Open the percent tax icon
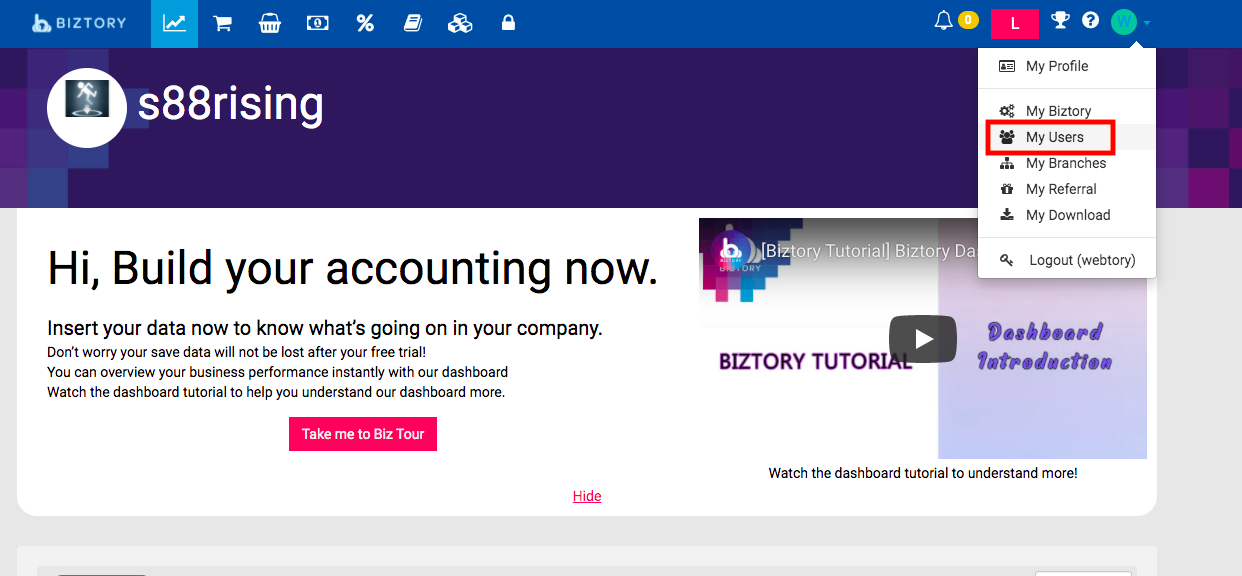This screenshot has height=576, width=1242. click(365, 23)
